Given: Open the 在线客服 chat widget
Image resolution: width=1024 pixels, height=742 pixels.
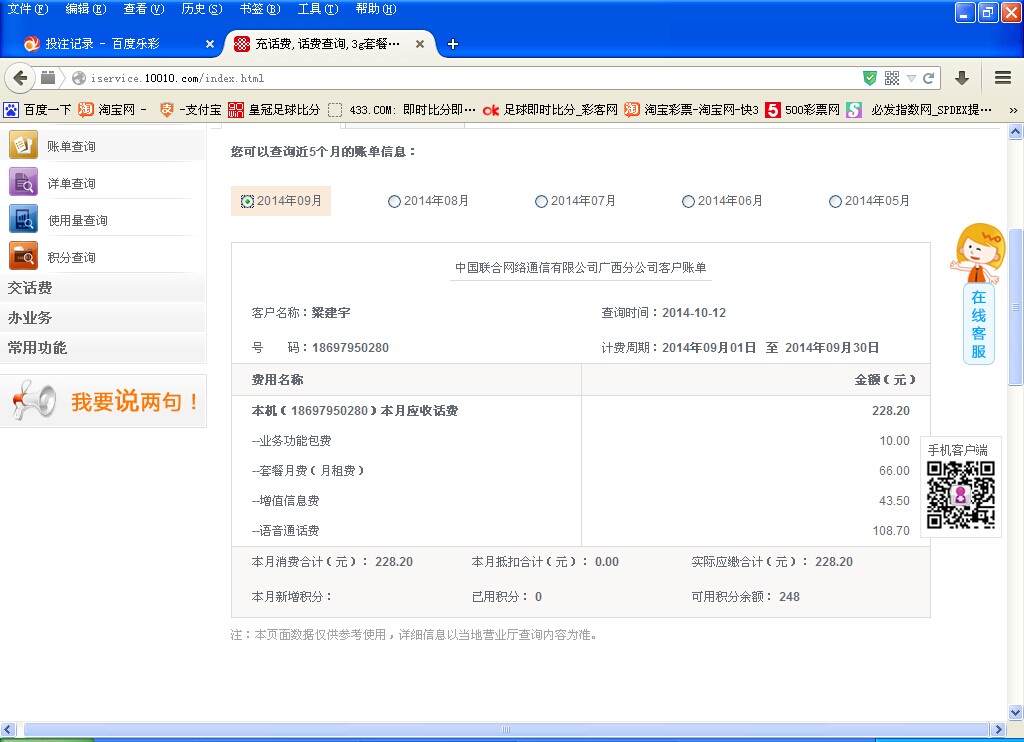Looking at the screenshot, I should (978, 323).
